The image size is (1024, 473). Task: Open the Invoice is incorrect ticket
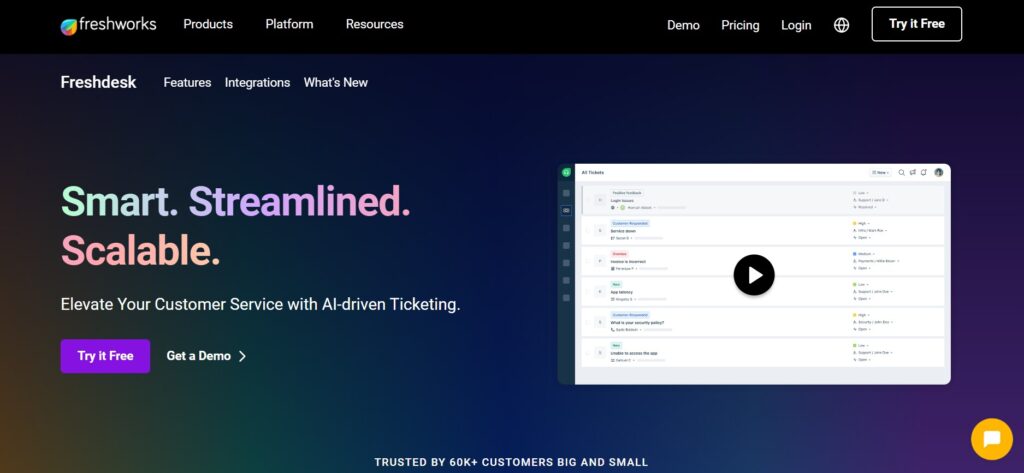click(628, 261)
